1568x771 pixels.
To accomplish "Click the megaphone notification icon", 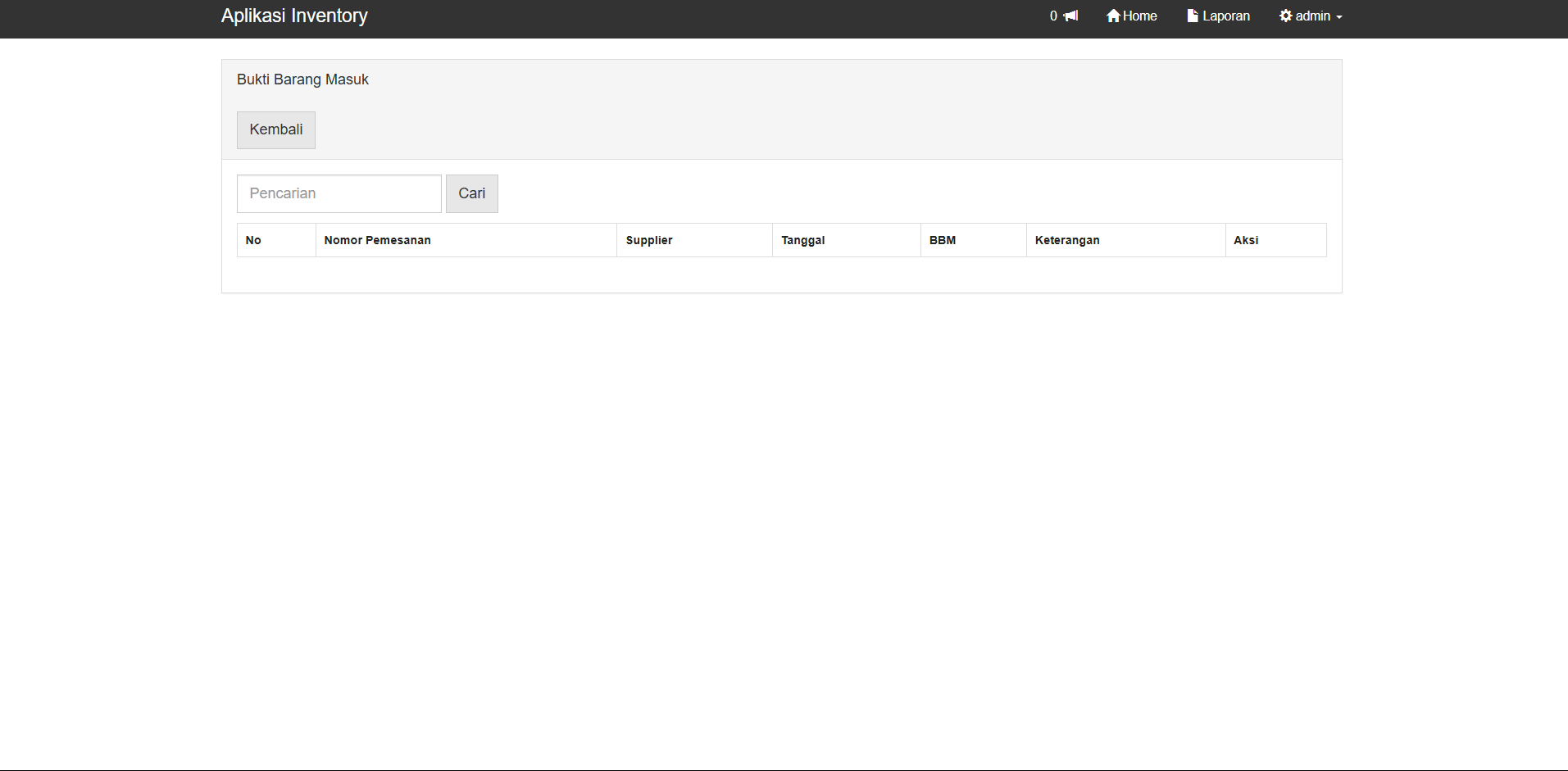I will [x=1070, y=16].
